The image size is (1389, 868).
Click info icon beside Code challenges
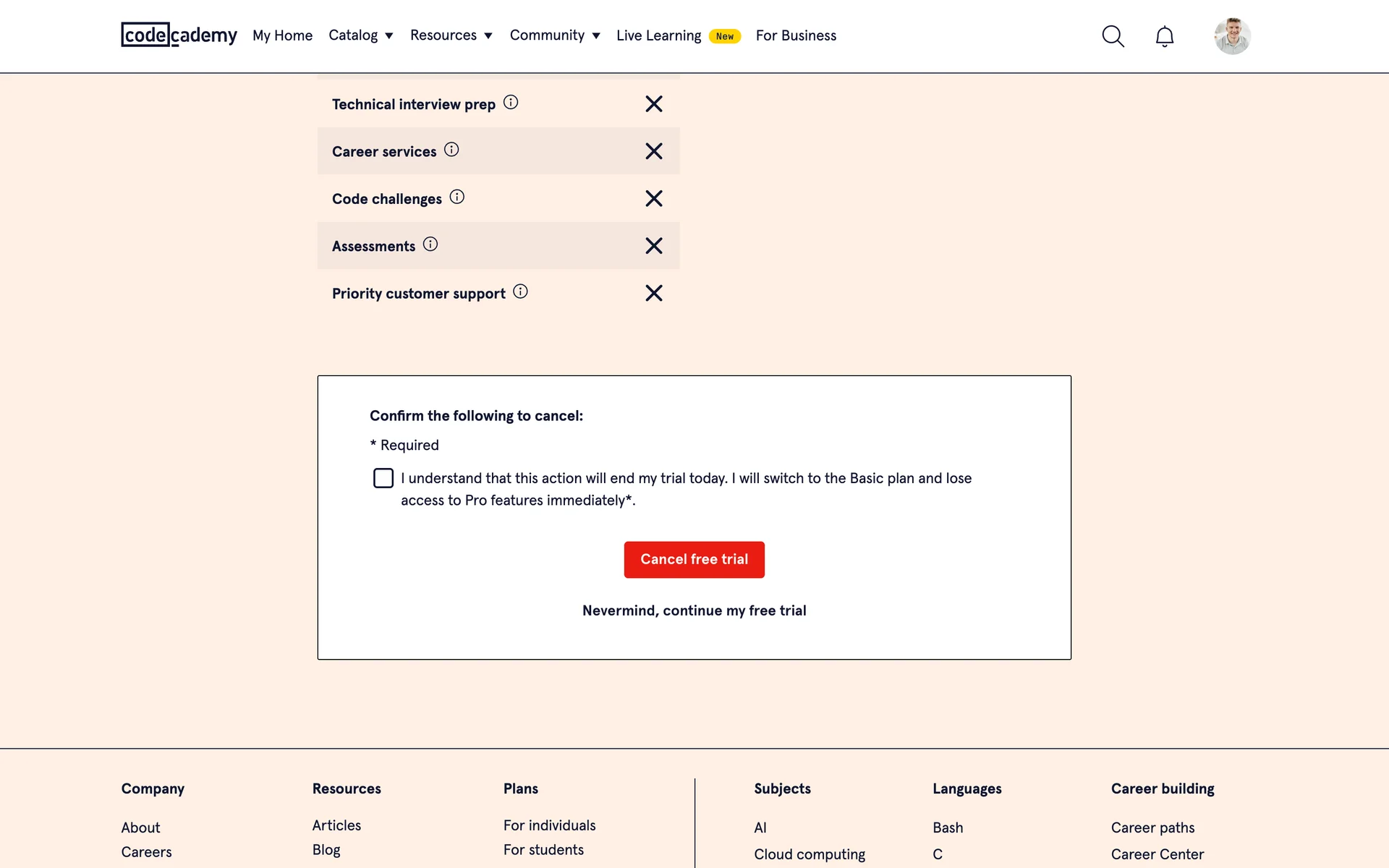[456, 197]
